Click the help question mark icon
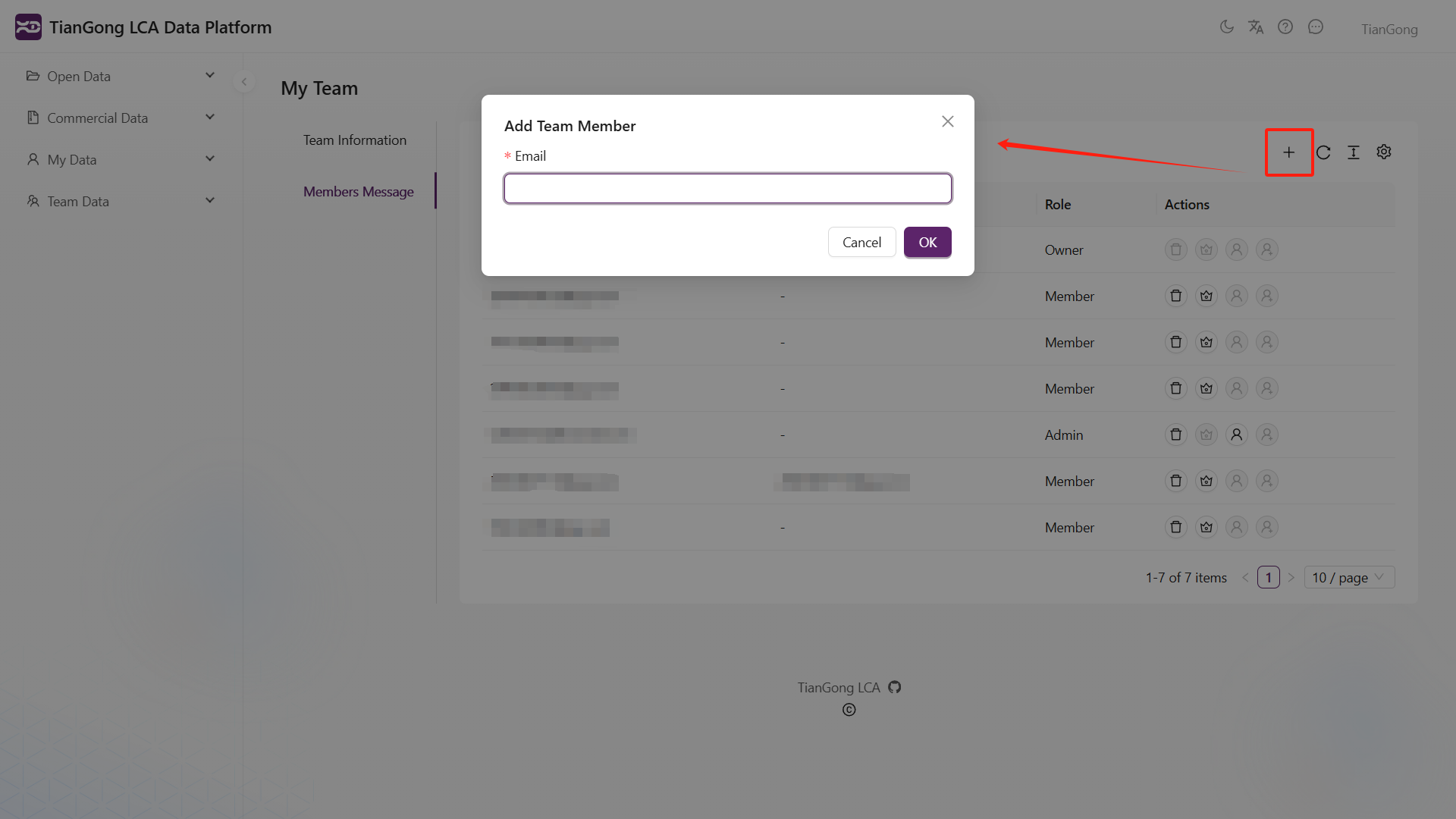The height and width of the screenshot is (819, 1456). (1285, 26)
